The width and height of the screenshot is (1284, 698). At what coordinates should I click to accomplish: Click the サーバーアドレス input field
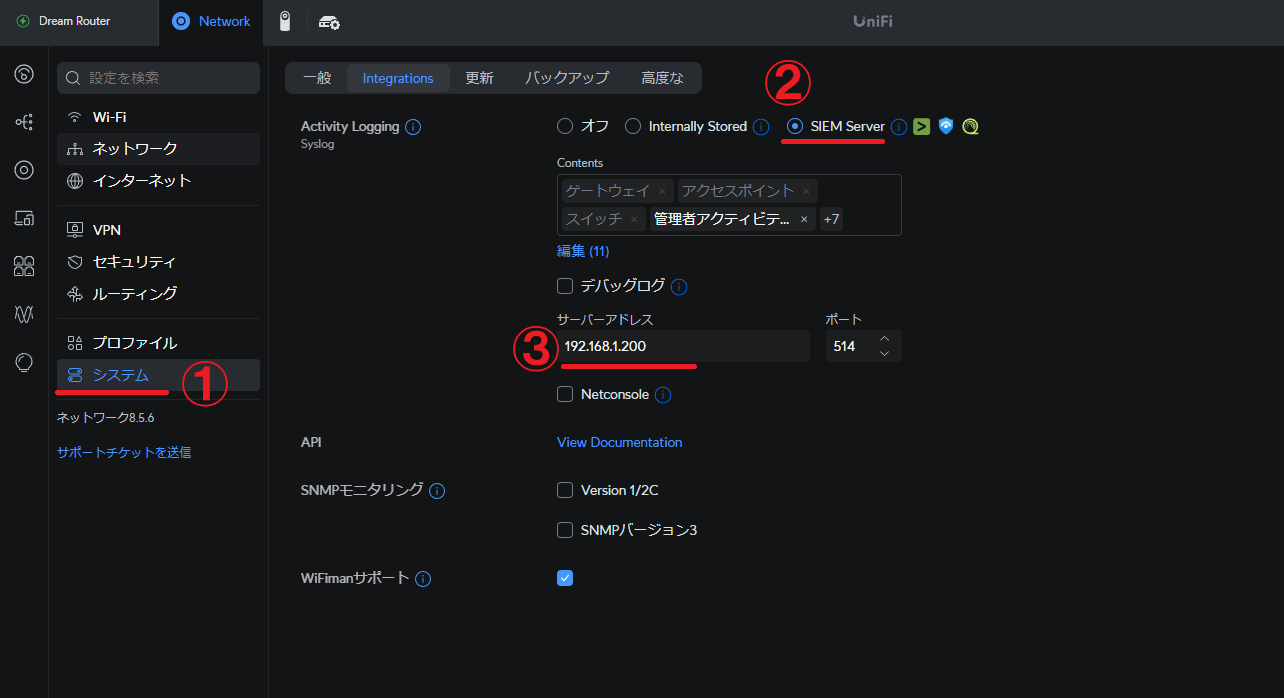683,346
